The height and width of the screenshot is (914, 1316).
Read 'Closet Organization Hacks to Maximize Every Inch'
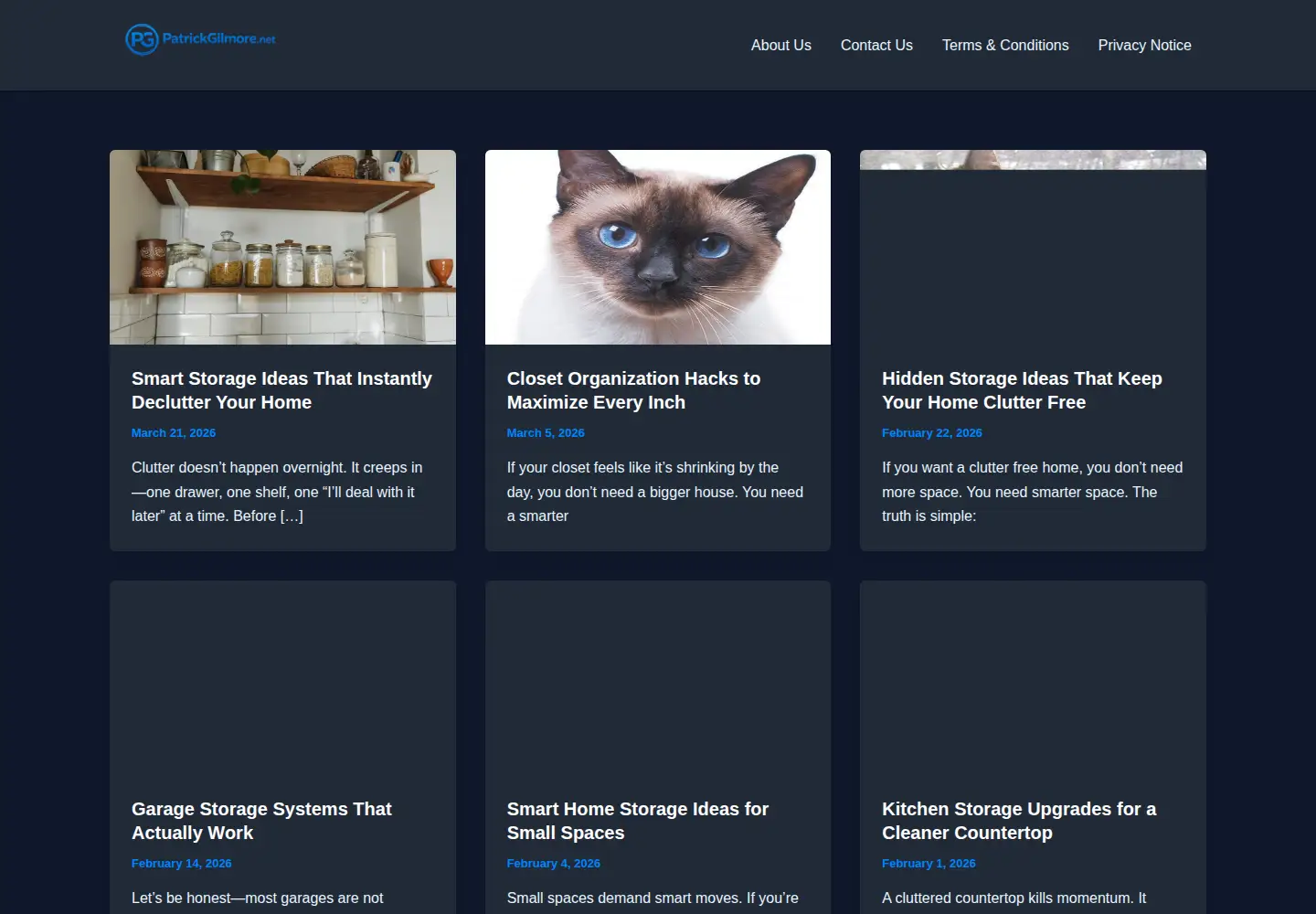(633, 390)
